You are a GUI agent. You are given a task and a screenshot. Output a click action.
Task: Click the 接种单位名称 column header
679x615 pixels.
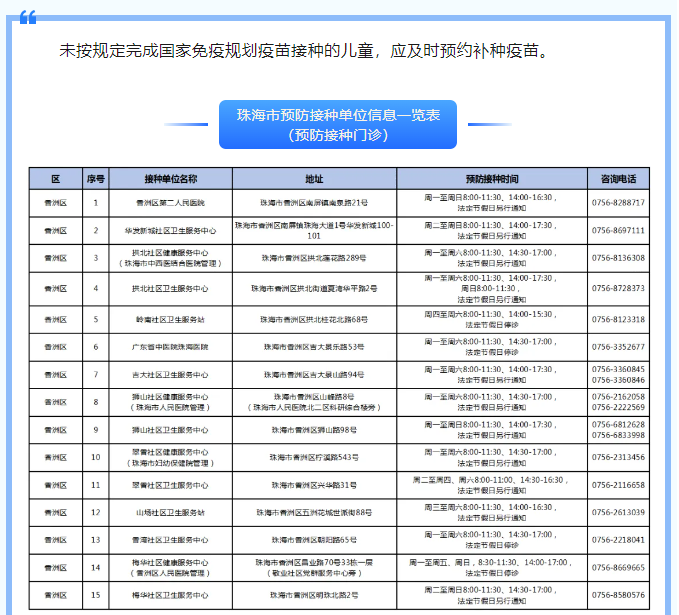tap(171, 179)
